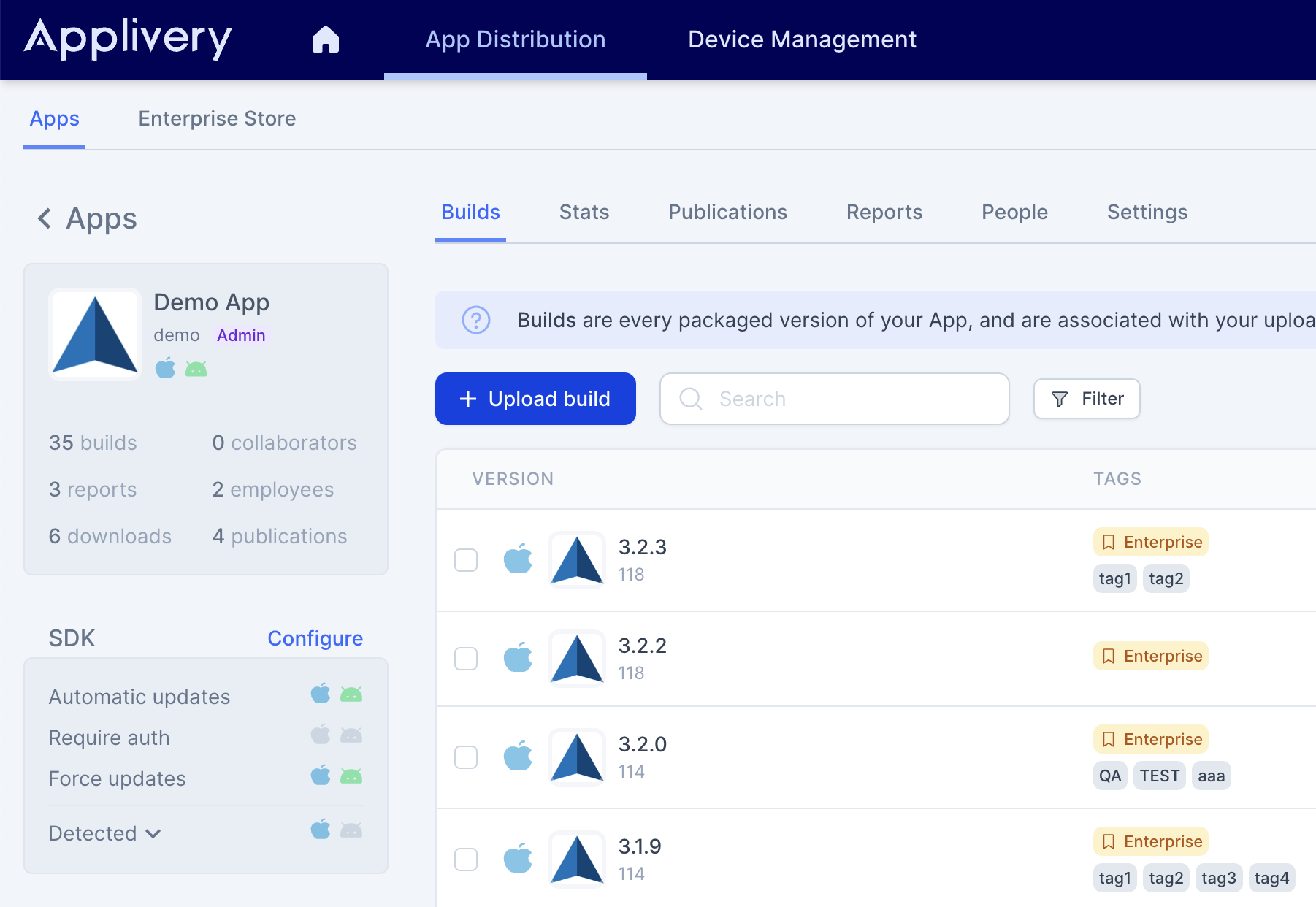
Task: Select the Home icon in navigation bar
Action: pyautogui.click(x=326, y=40)
